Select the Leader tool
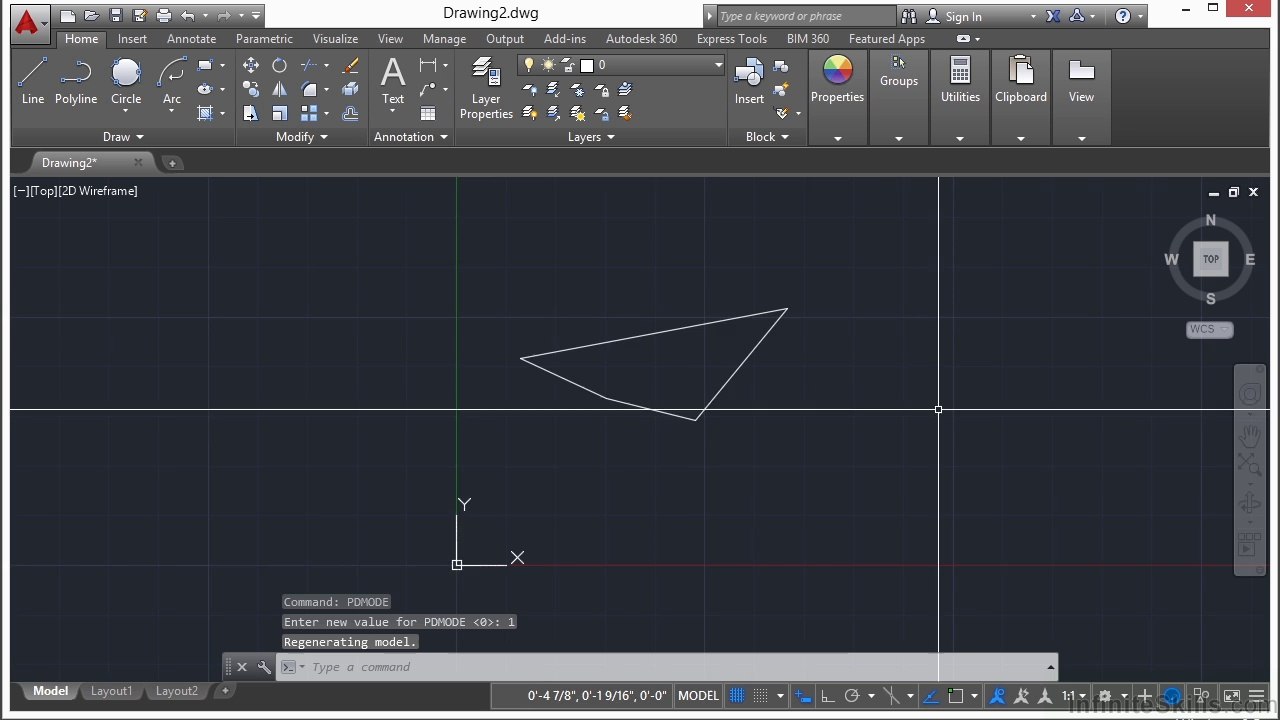The width and height of the screenshot is (1280, 720). pos(428,89)
